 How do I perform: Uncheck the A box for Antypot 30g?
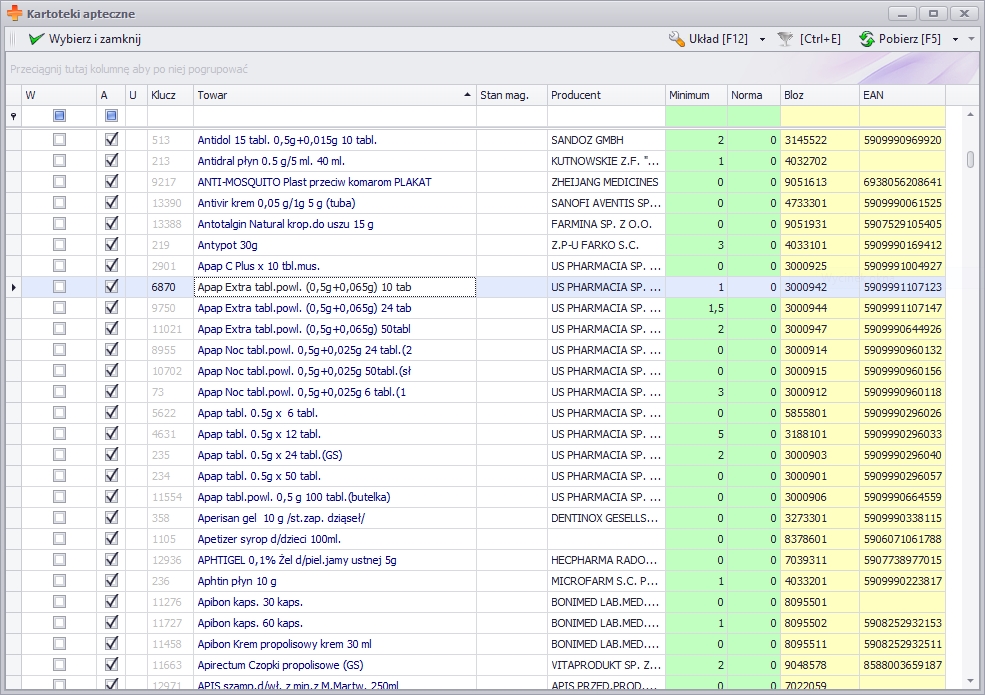point(111,245)
